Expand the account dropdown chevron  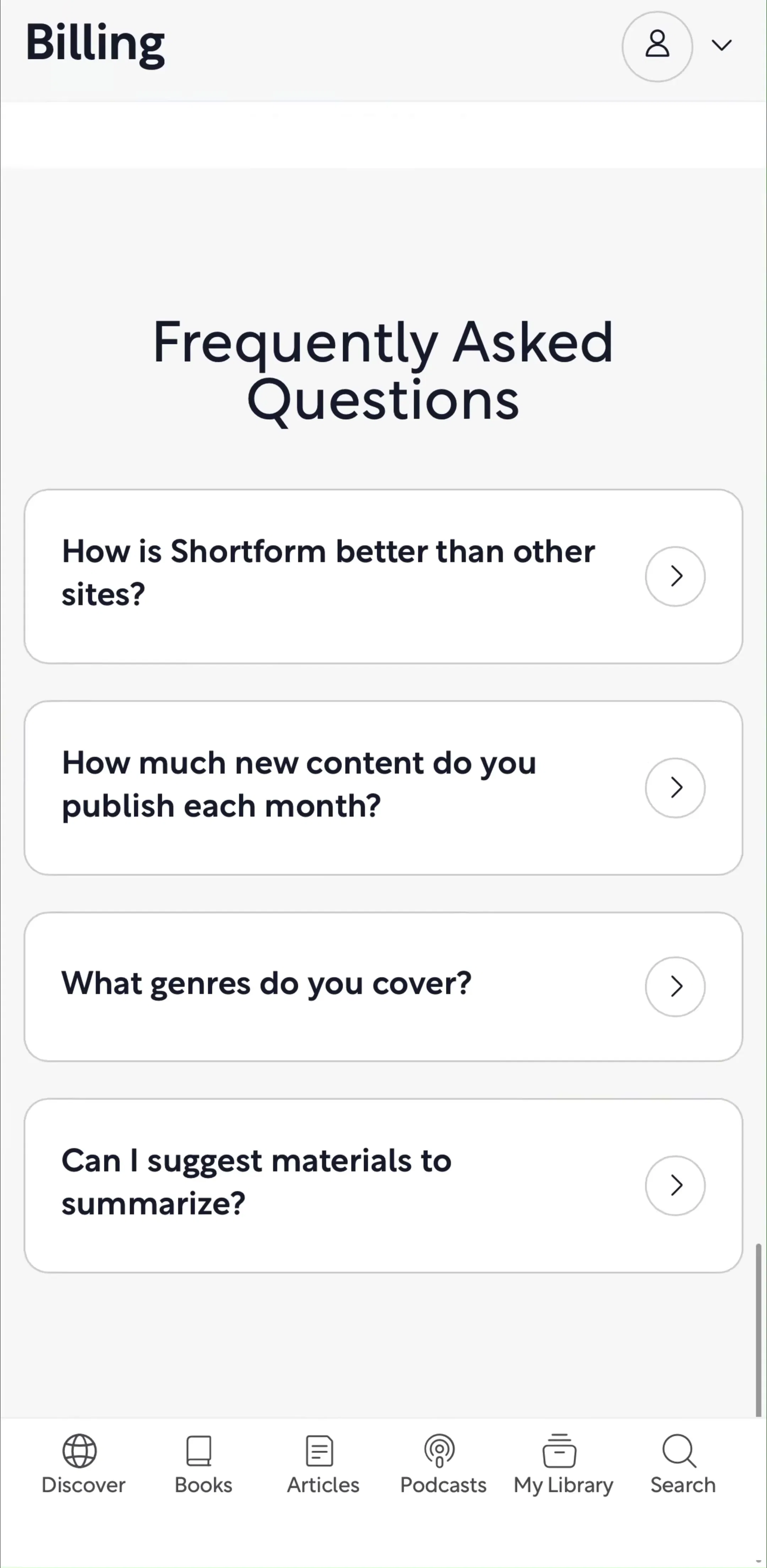point(722,45)
